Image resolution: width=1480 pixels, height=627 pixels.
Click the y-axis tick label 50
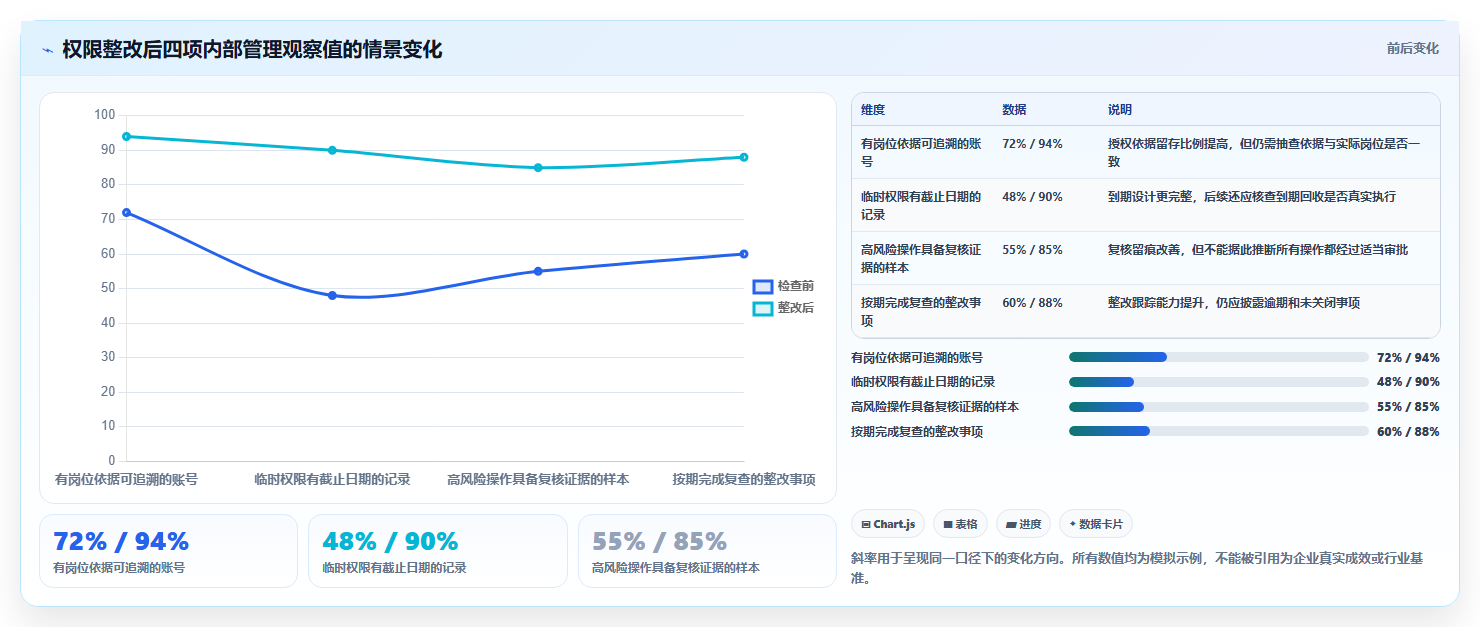pos(108,288)
